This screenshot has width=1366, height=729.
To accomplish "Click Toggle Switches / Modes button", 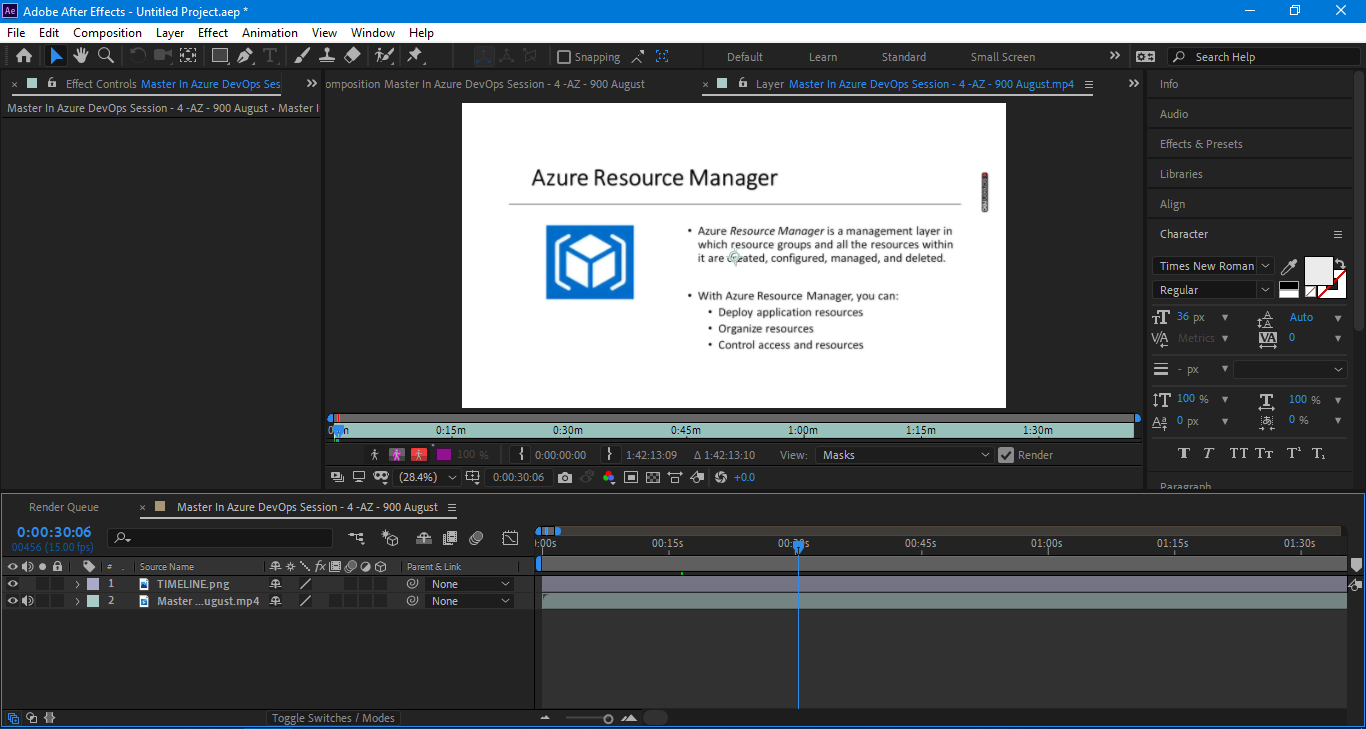I will pos(333,718).
